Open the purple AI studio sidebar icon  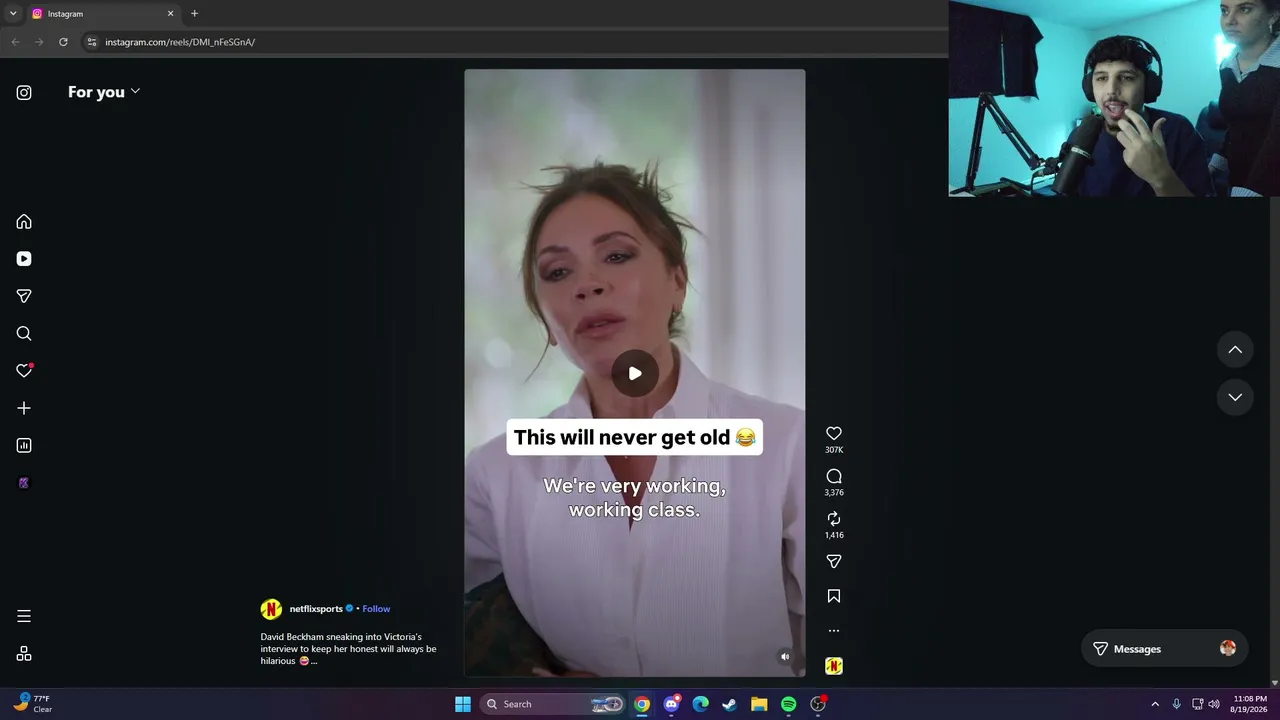coord(24,483)
